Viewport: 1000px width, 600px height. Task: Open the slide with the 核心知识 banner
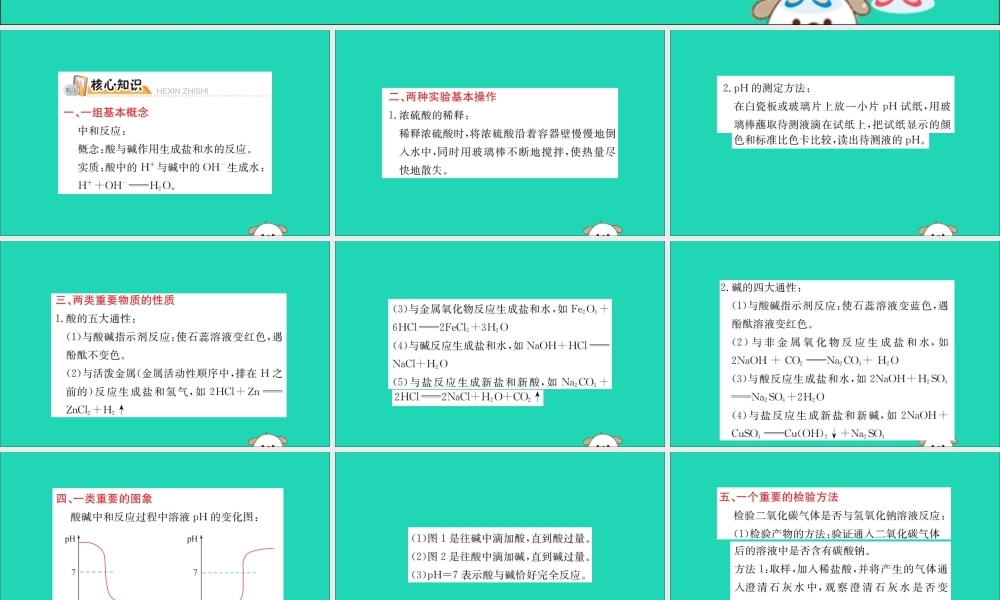pos(165,133)
